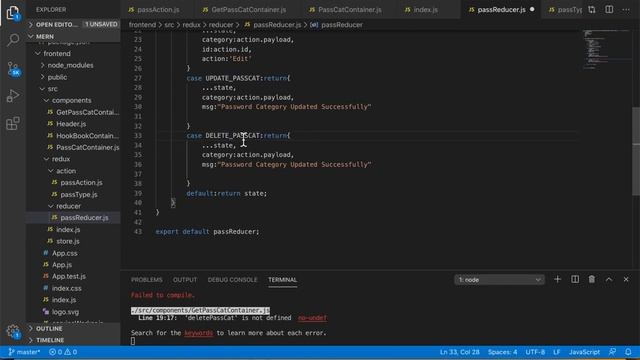Viewport: 640px width, 360px height.
Task: Click 'passReducer' symbol in breadcrumb
Action: pos(342,25)
